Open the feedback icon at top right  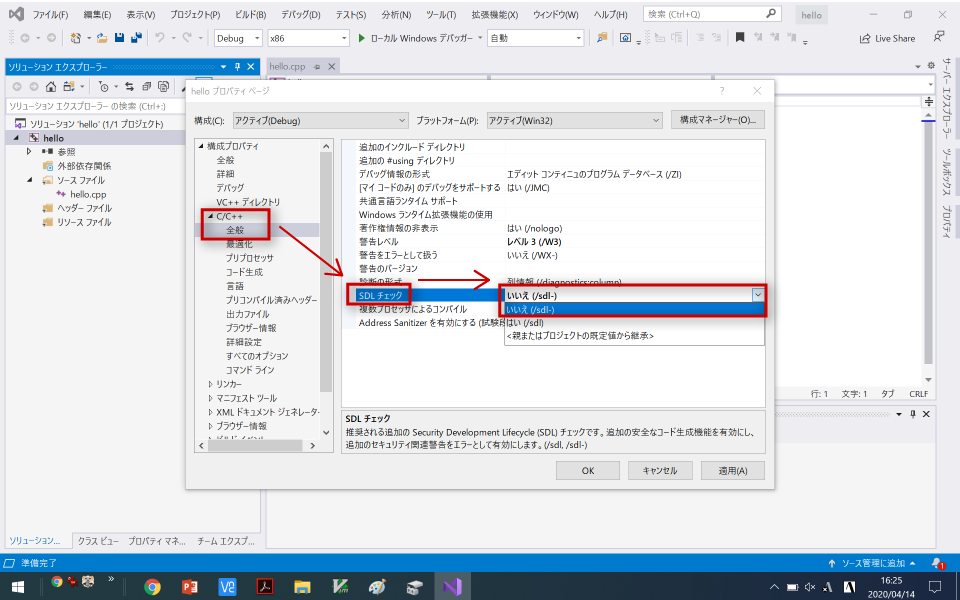[939, 37]
